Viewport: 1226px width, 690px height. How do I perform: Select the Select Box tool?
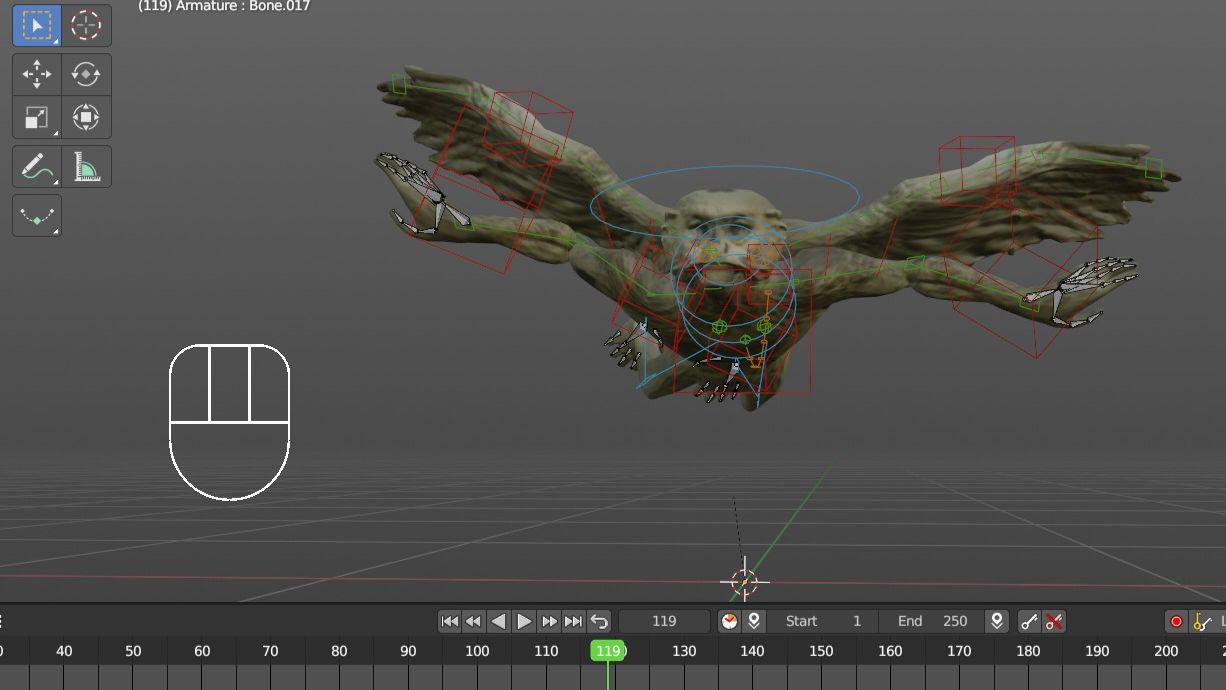point(37,25)
